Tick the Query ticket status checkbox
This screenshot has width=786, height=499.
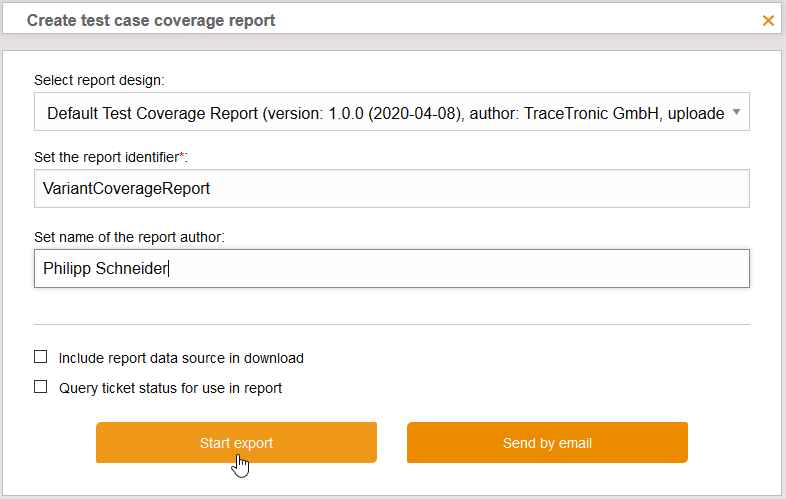(41, 387)
